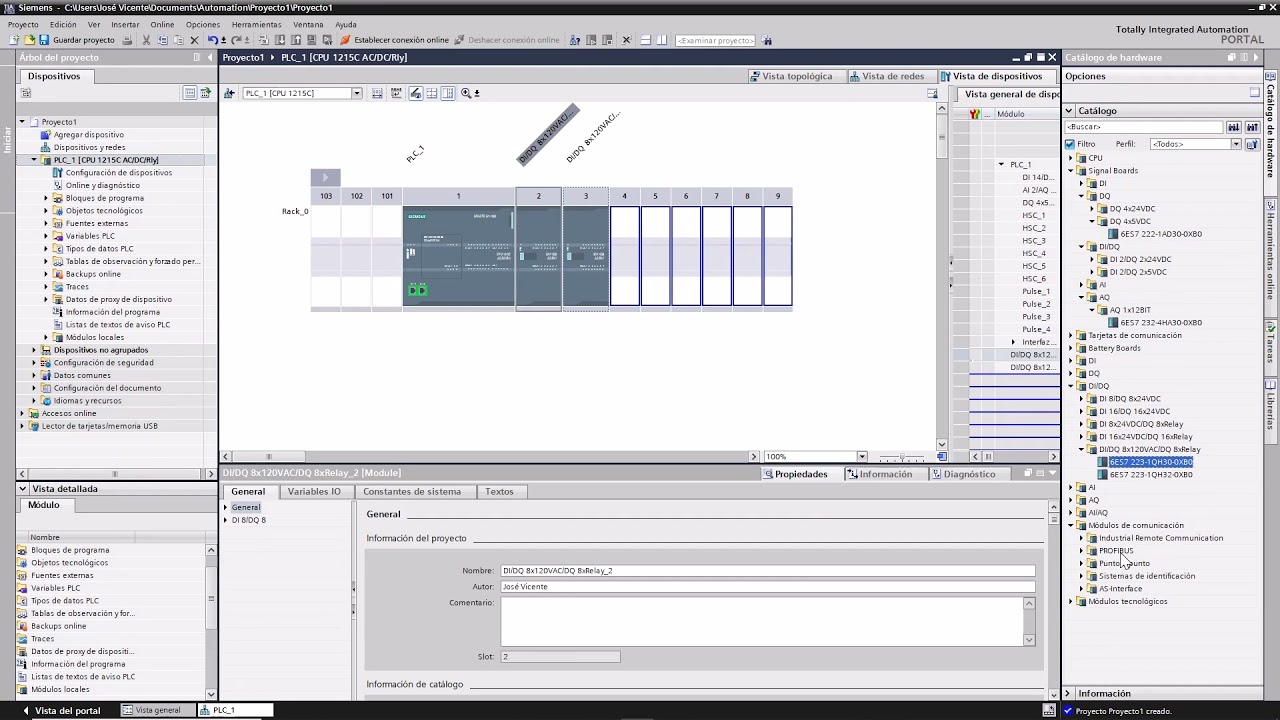Toggle the Filtro checkbox
The width and height of the screenshot is (1280, 720).
1070,144
